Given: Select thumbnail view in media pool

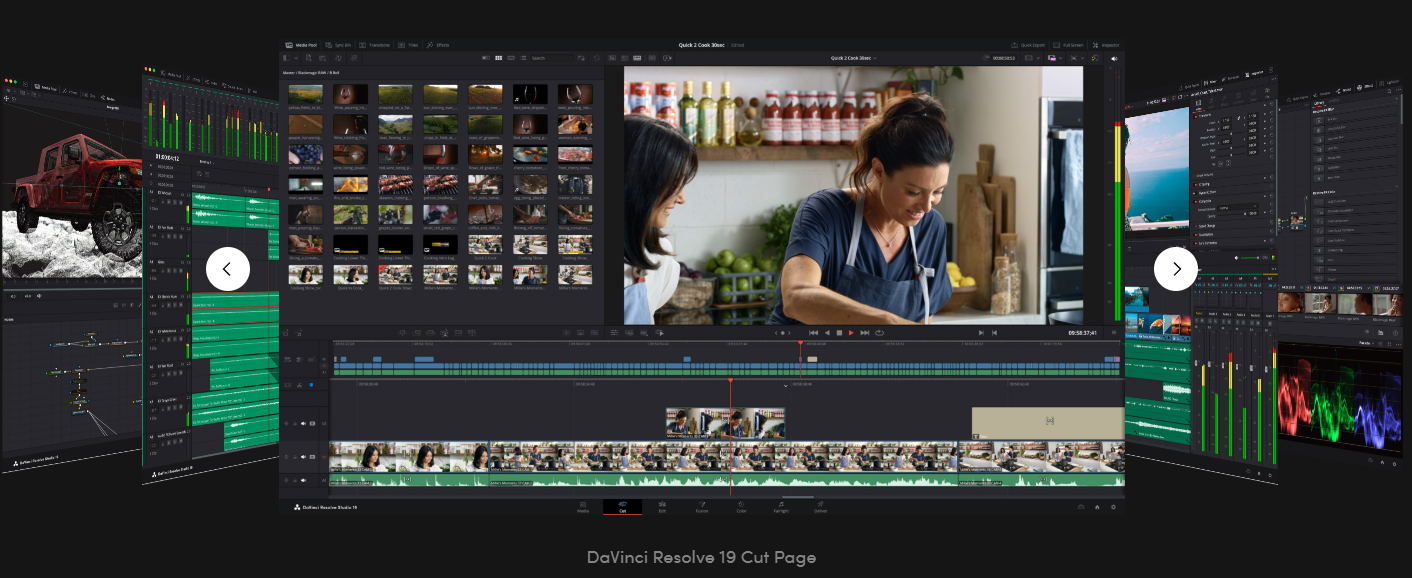Looking at the screenshot, I should (x=499, y=58).
